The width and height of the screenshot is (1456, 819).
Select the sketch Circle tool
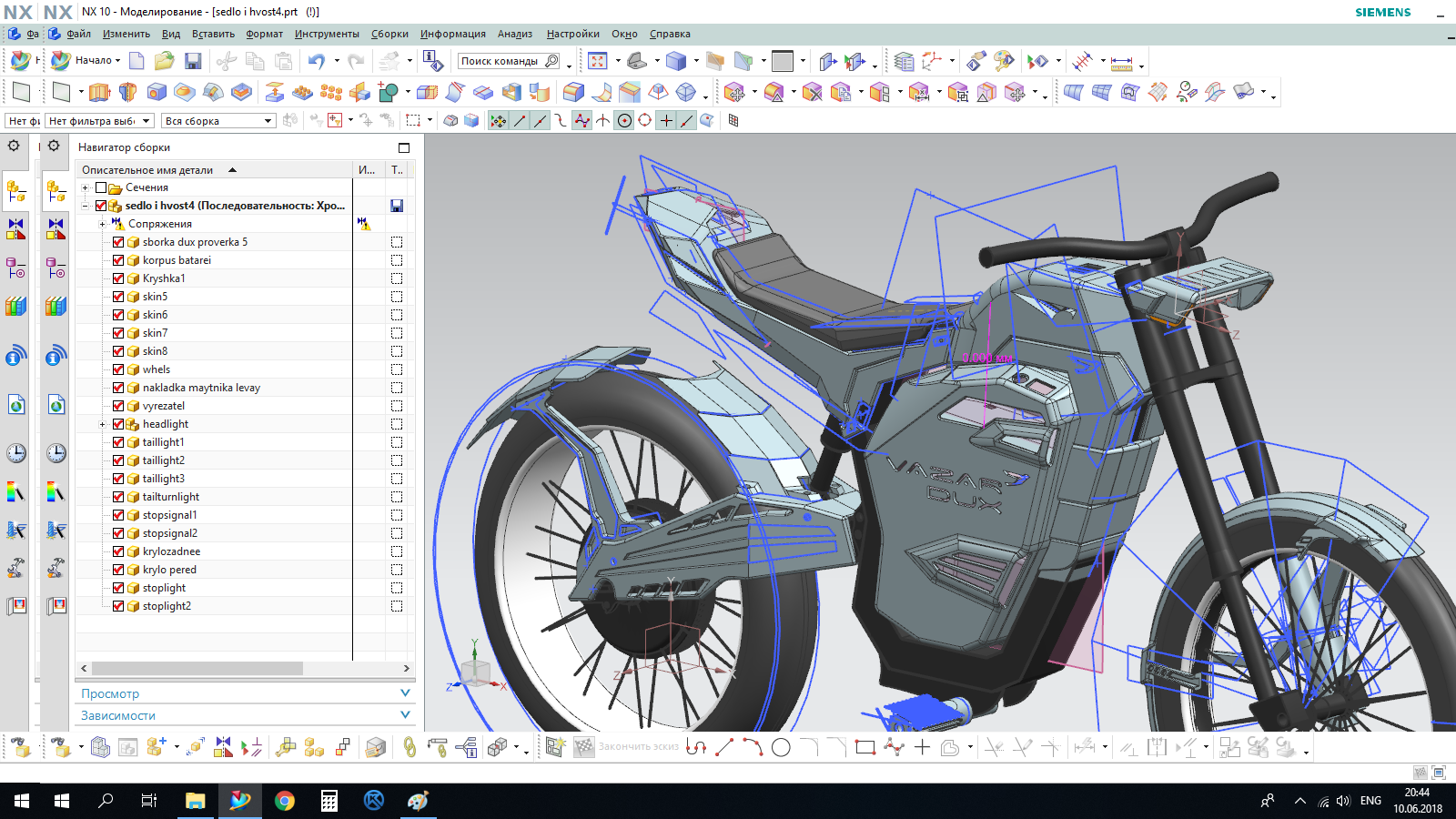781,747
